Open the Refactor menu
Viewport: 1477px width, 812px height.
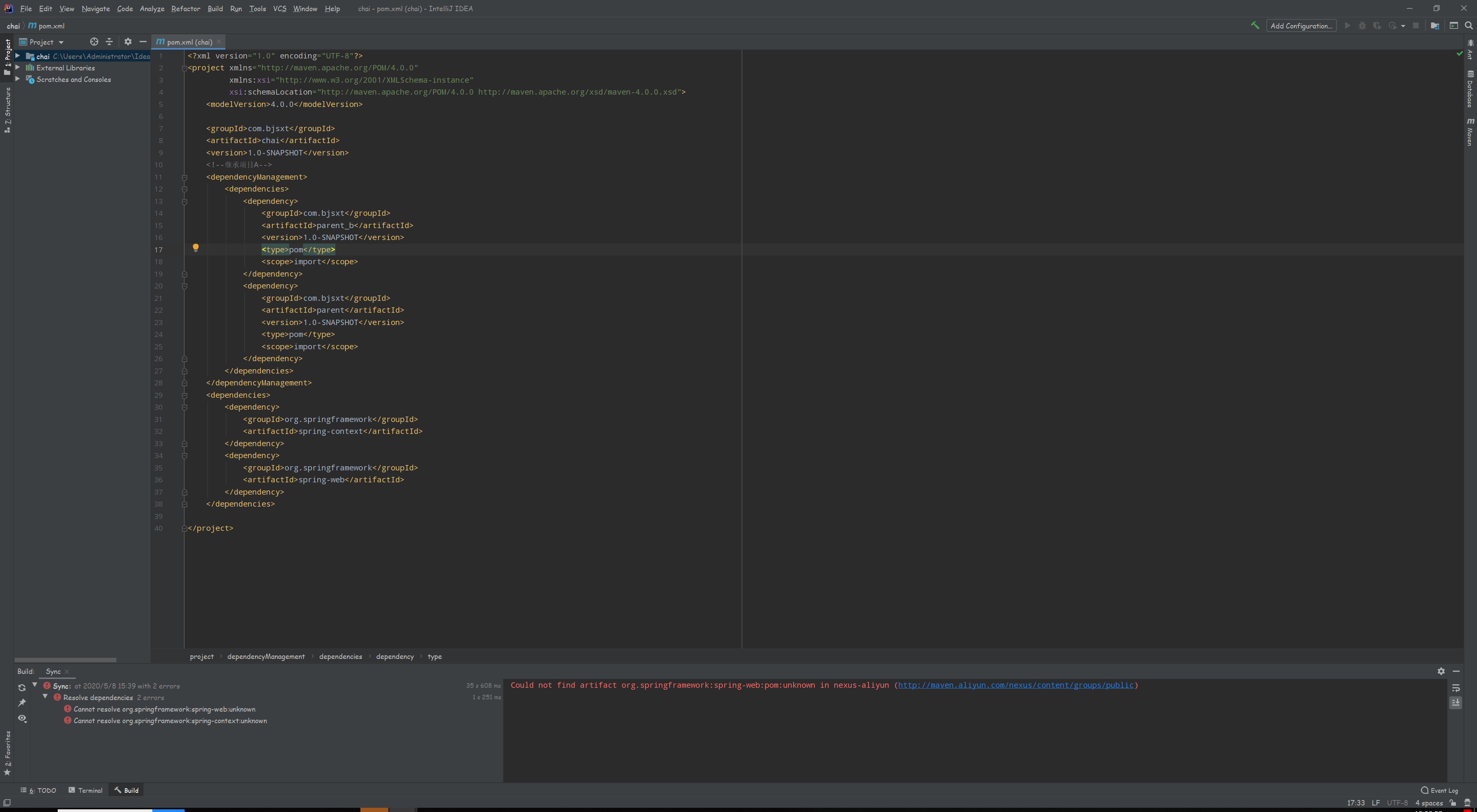[x=186, y=8]
